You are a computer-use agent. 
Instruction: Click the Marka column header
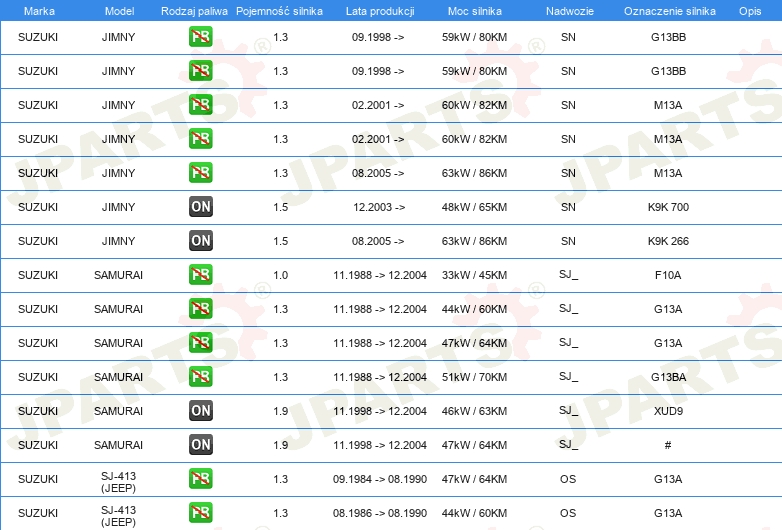pyautogui.click(x=39, y=11)
